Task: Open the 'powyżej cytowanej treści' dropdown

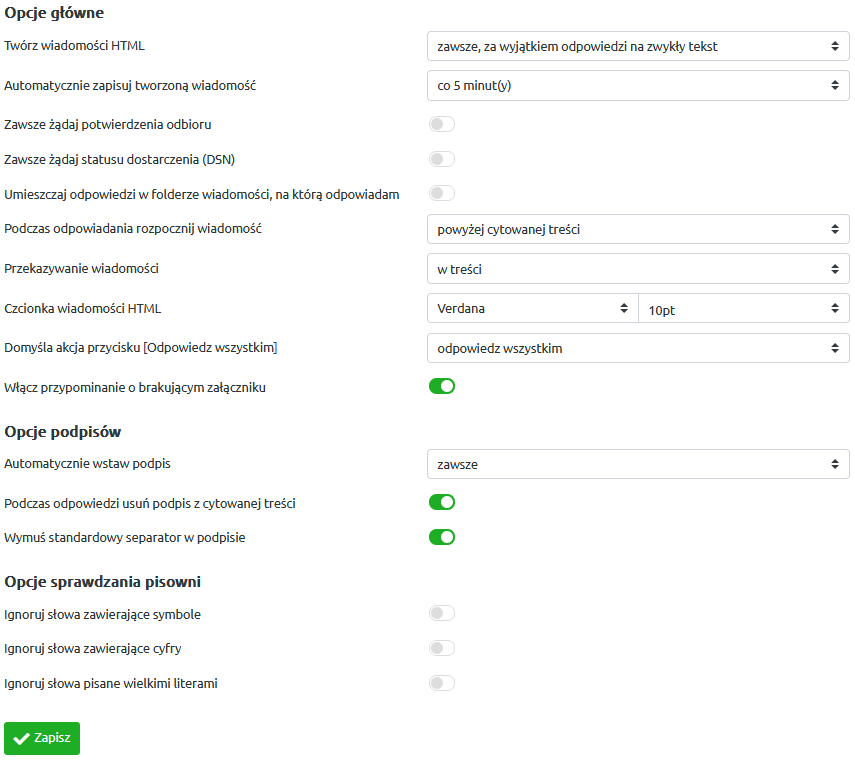Action: 638,230
